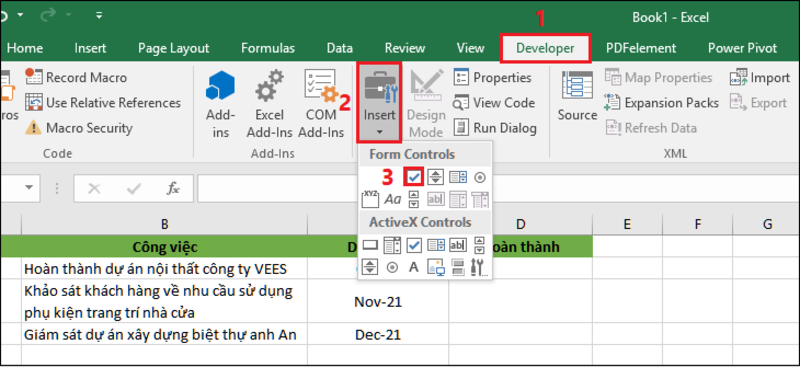Open the Page Layout tab
Screen dimensions: 800x367
(173, 48)
